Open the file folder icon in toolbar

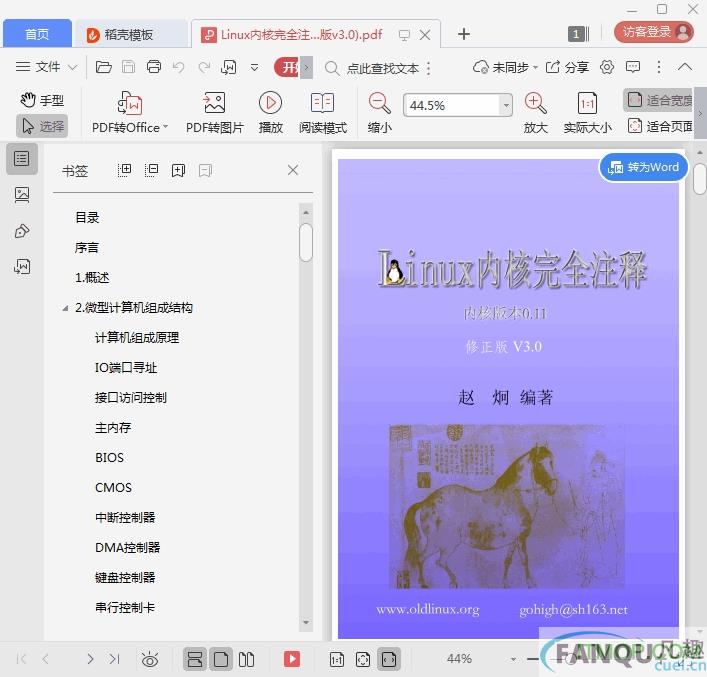pos(103,67)
